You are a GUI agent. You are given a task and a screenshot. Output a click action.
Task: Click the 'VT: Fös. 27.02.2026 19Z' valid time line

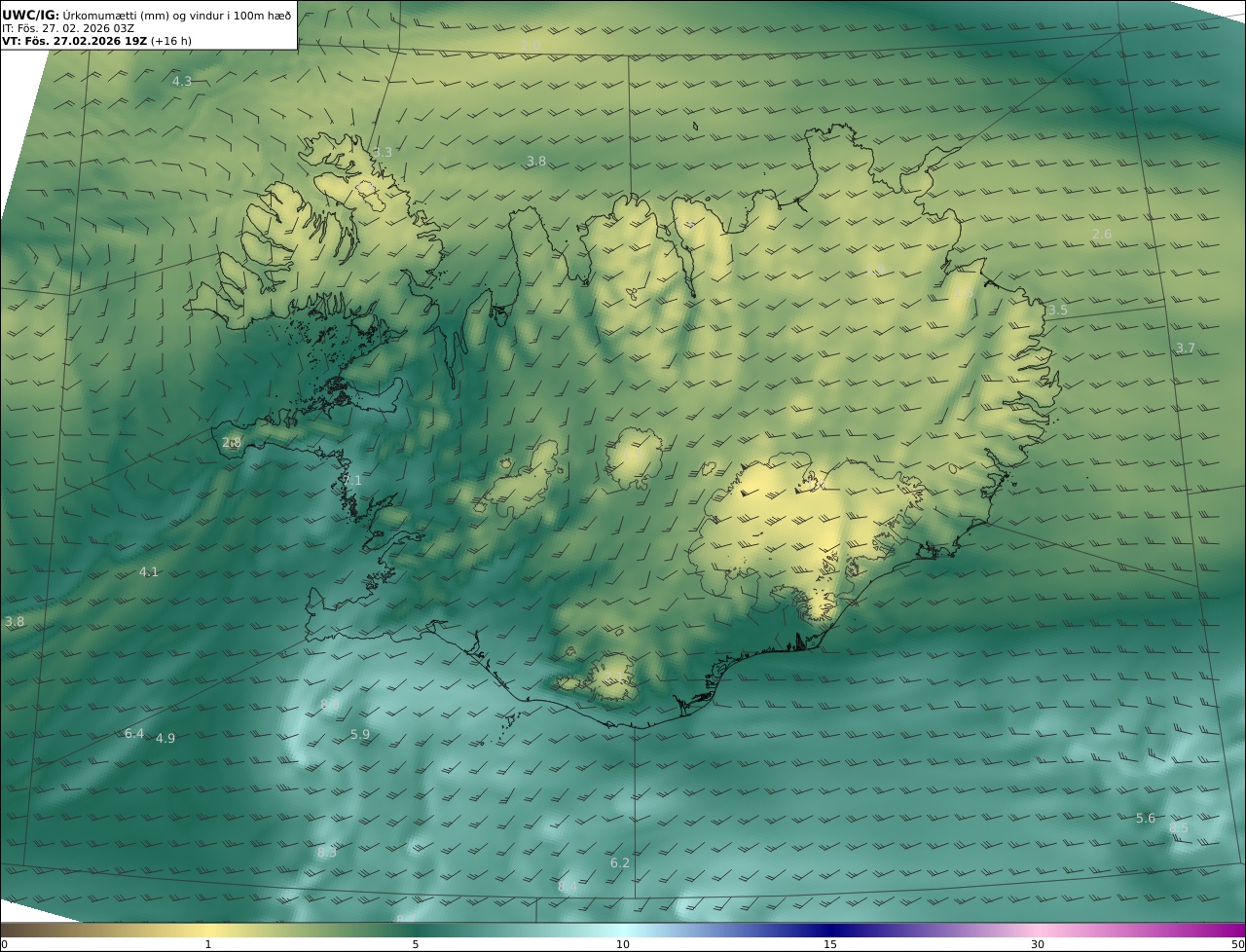point(74,42)
